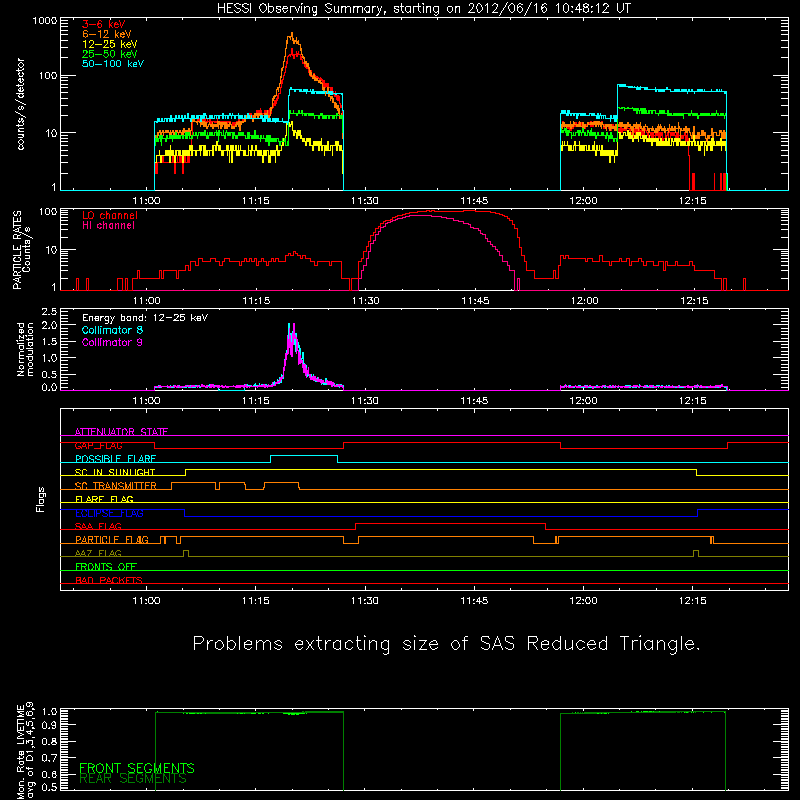Select the 6-12 keV legend label

(107, 34)
